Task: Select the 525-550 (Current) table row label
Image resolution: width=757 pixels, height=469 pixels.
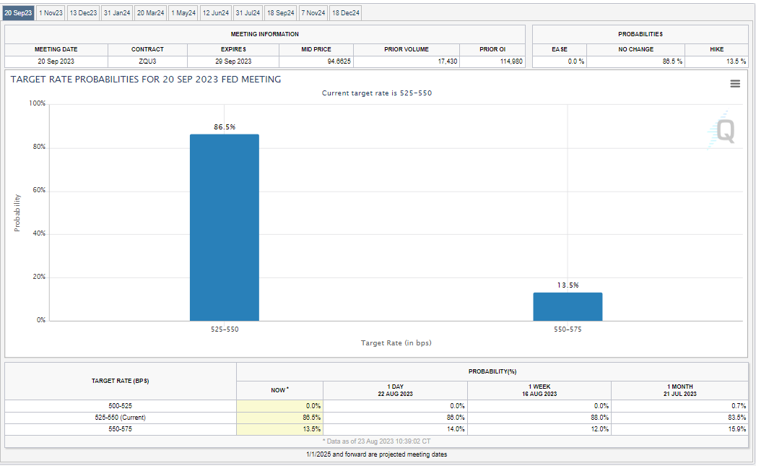Action: tap(120, 417)
